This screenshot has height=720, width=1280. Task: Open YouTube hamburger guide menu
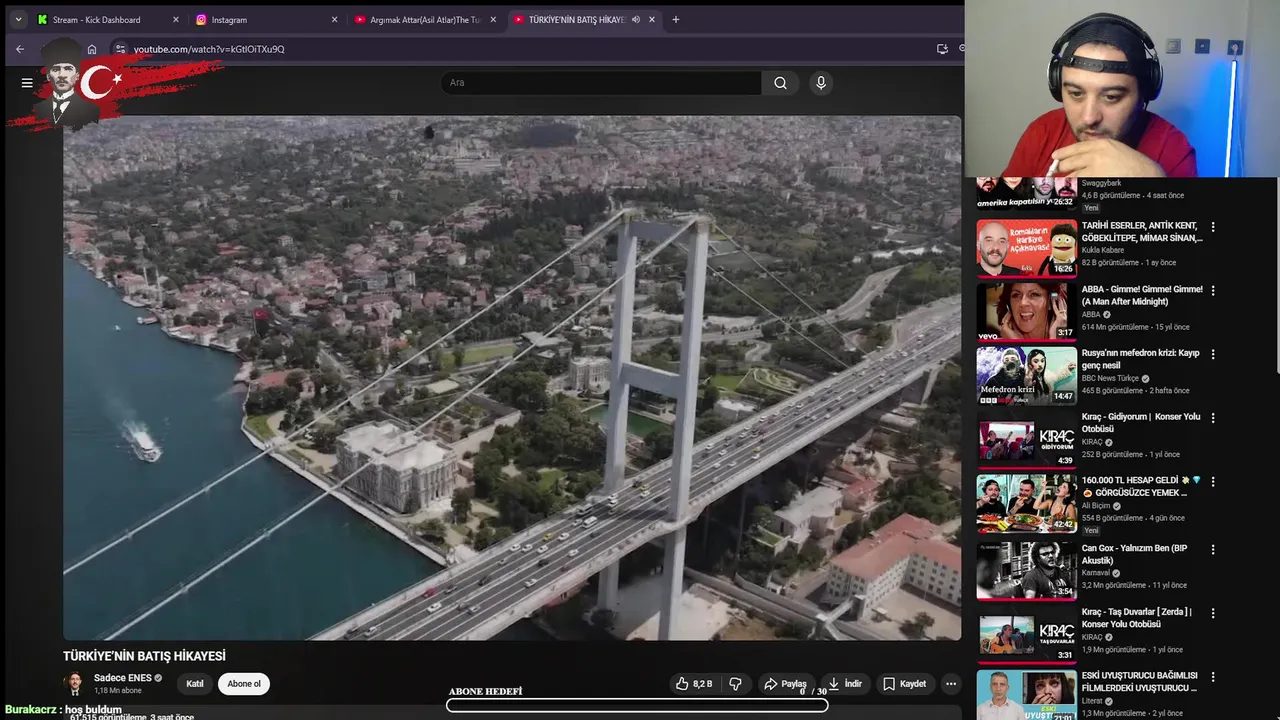pyautogui.click(x=27, y=83)
